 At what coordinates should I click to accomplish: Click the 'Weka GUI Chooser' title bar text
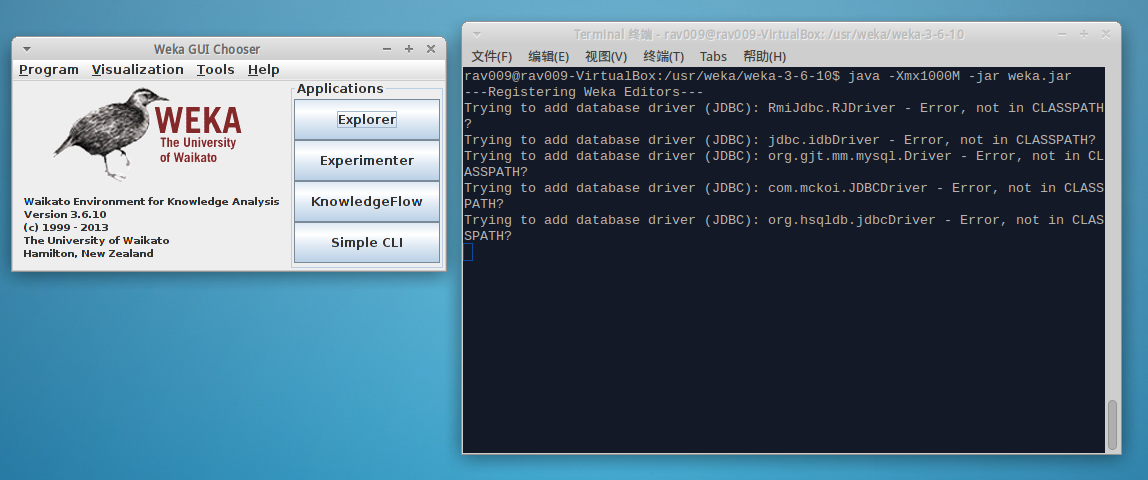click(x=206, y=49)
